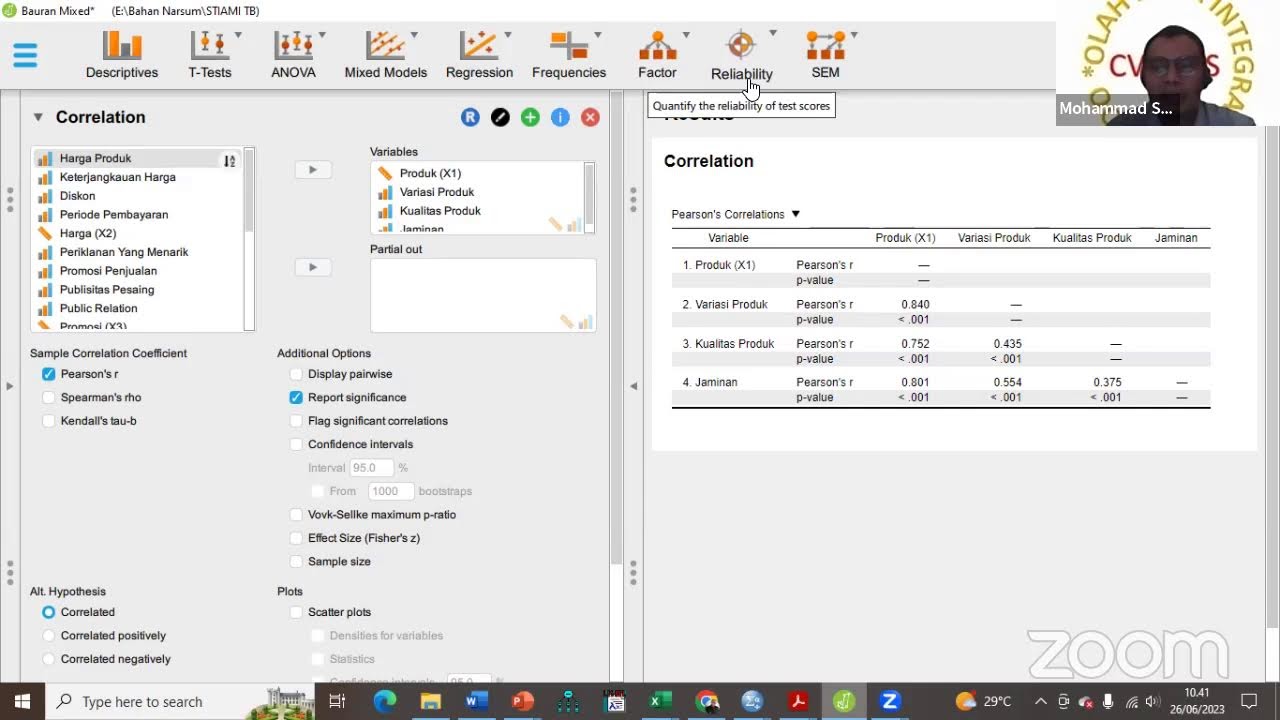
Task: Open the SEM module menu
Action: [826, 56]
